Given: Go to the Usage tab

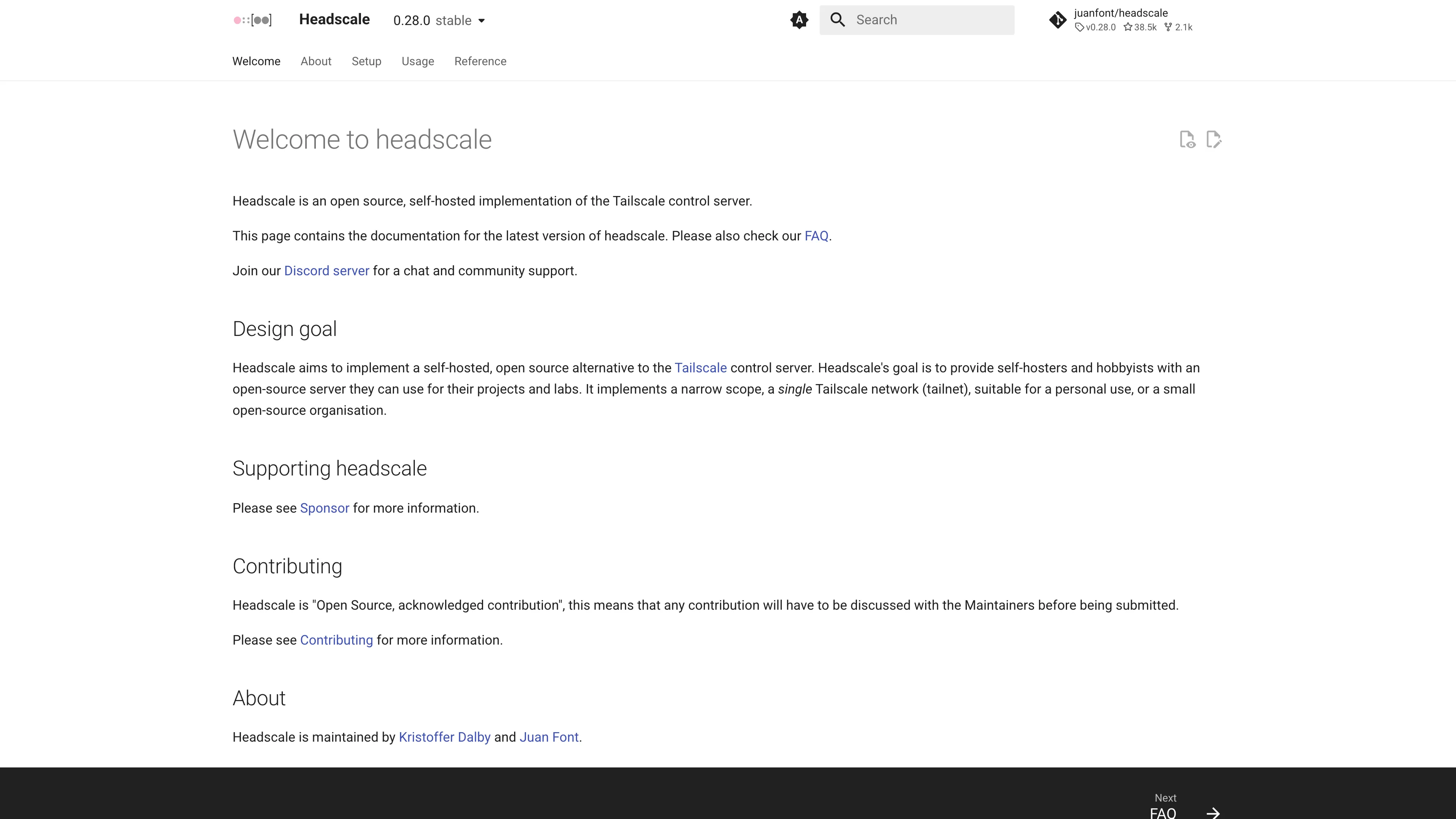Looking at the screenshot, I should click(418, 61).
